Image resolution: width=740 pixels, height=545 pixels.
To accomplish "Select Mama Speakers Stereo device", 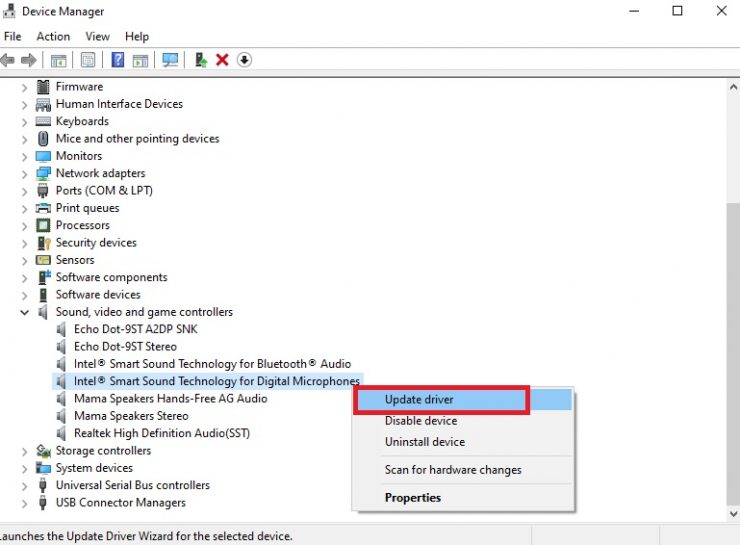I will click(x=131, y=416).
